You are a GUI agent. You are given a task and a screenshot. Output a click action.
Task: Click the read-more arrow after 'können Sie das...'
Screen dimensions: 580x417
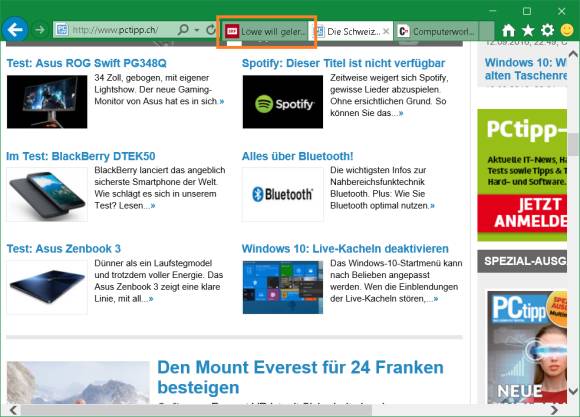tap(401, 114)
